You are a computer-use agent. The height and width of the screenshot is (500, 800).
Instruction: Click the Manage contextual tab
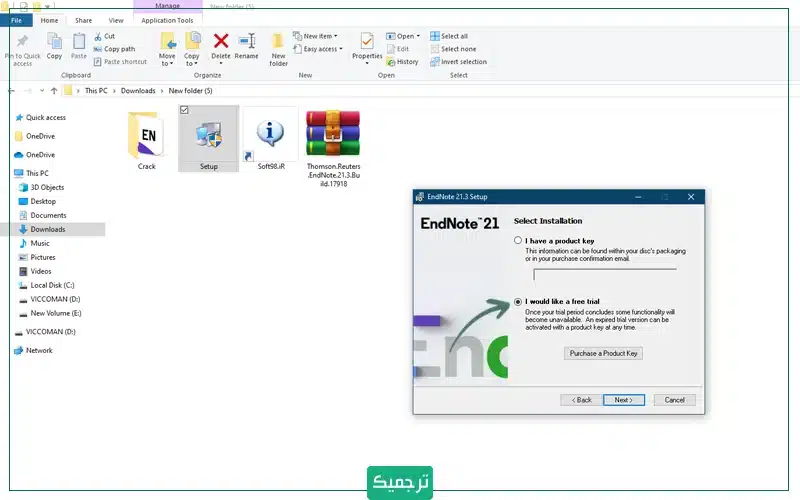167,6
